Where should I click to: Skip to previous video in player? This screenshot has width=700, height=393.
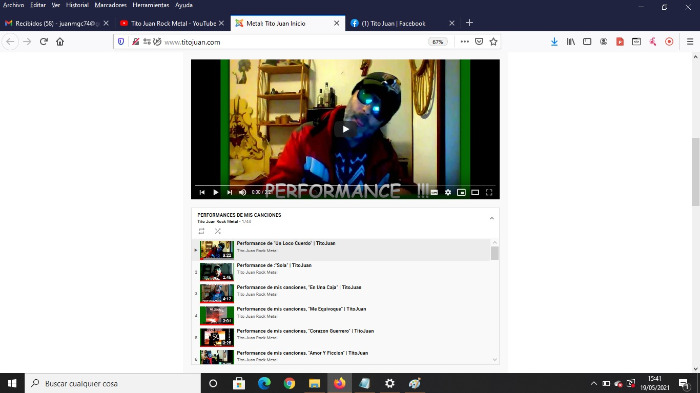[202, 192]
